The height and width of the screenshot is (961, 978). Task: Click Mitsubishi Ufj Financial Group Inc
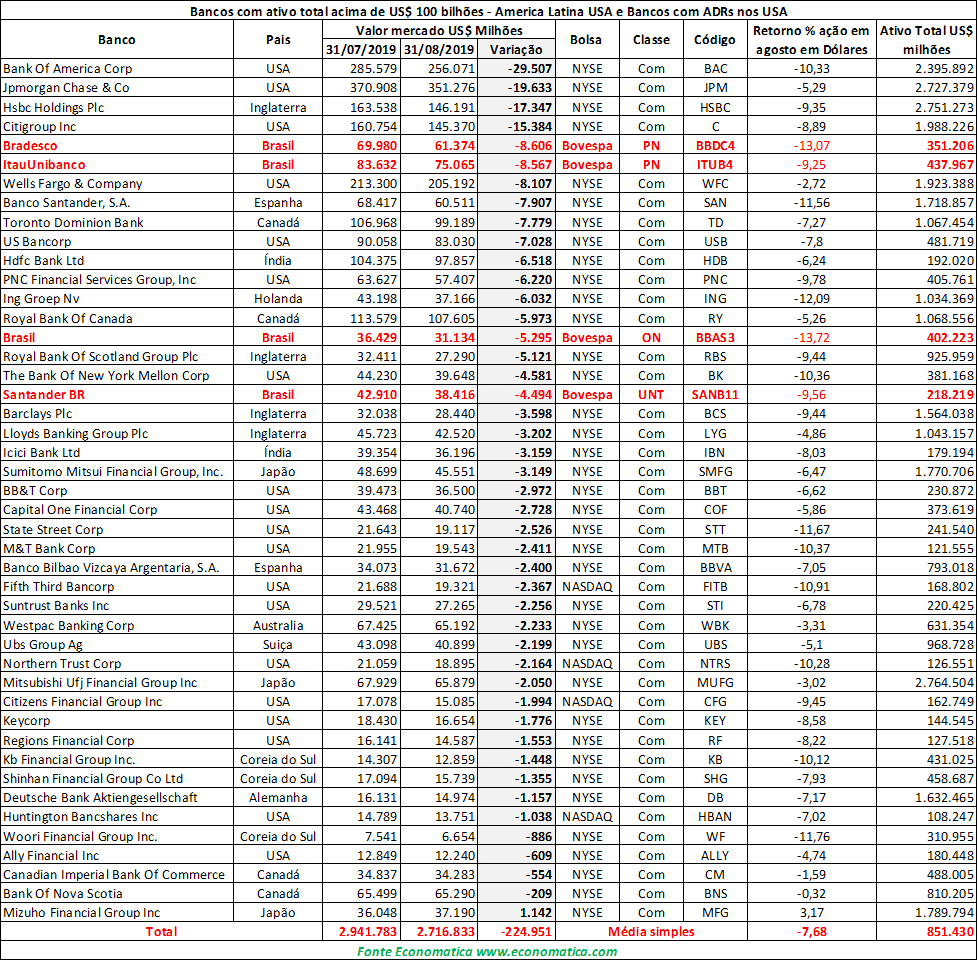tap(100, 683)
